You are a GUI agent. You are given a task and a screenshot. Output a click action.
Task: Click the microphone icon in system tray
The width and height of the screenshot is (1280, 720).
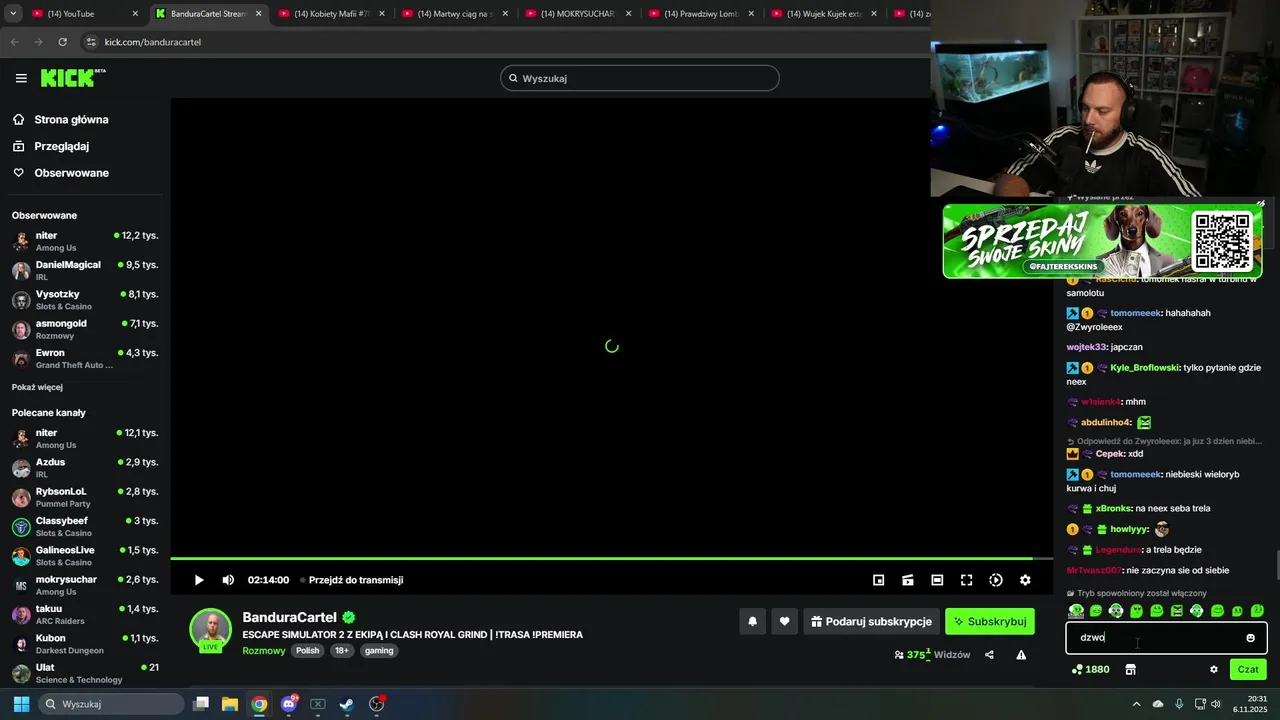click(x=1179, y=704)
